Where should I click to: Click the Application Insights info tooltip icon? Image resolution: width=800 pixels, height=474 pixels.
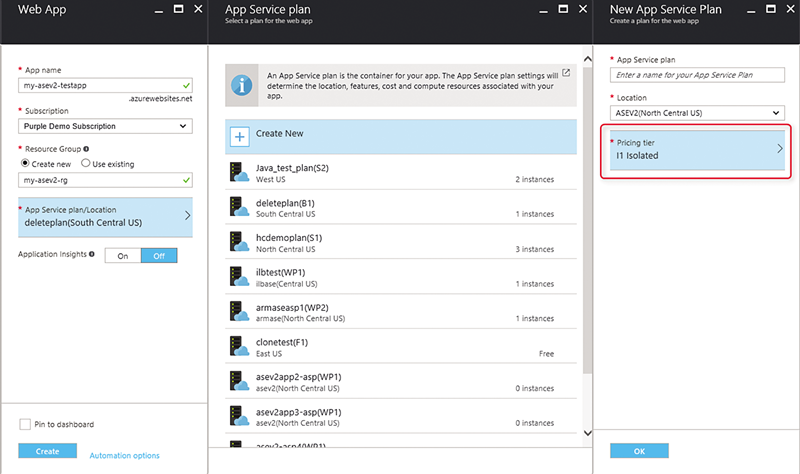[92, 254]
